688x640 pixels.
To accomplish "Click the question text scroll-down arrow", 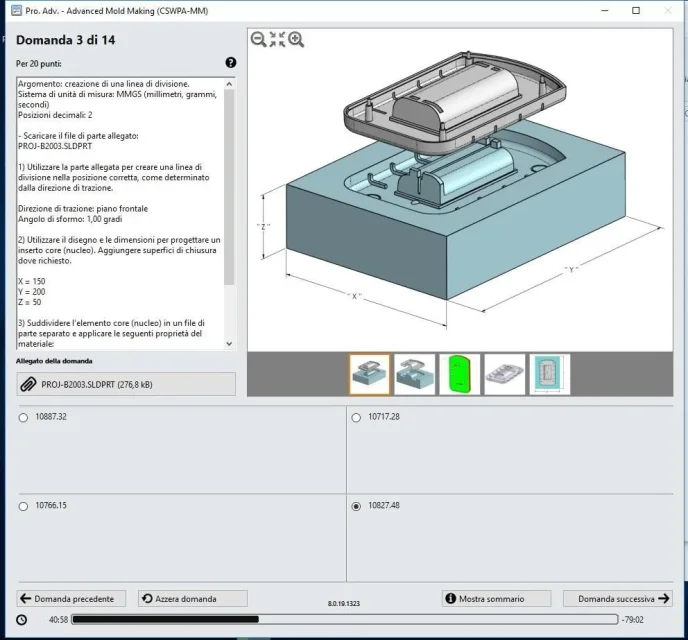I will 229,344.
